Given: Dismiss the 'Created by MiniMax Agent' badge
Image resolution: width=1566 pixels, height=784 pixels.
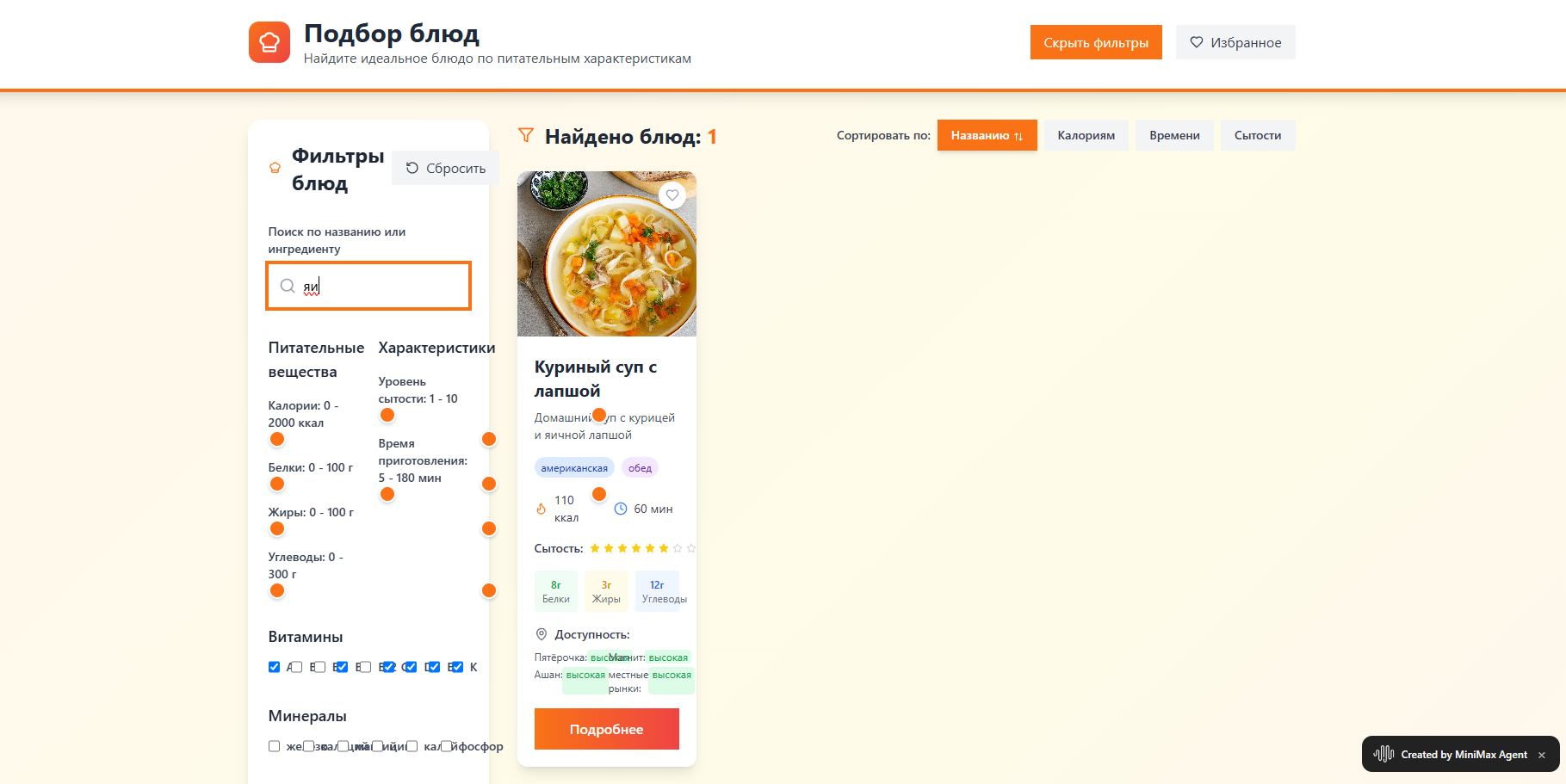Looking at the screenshot, I should tap(1542, 755).
